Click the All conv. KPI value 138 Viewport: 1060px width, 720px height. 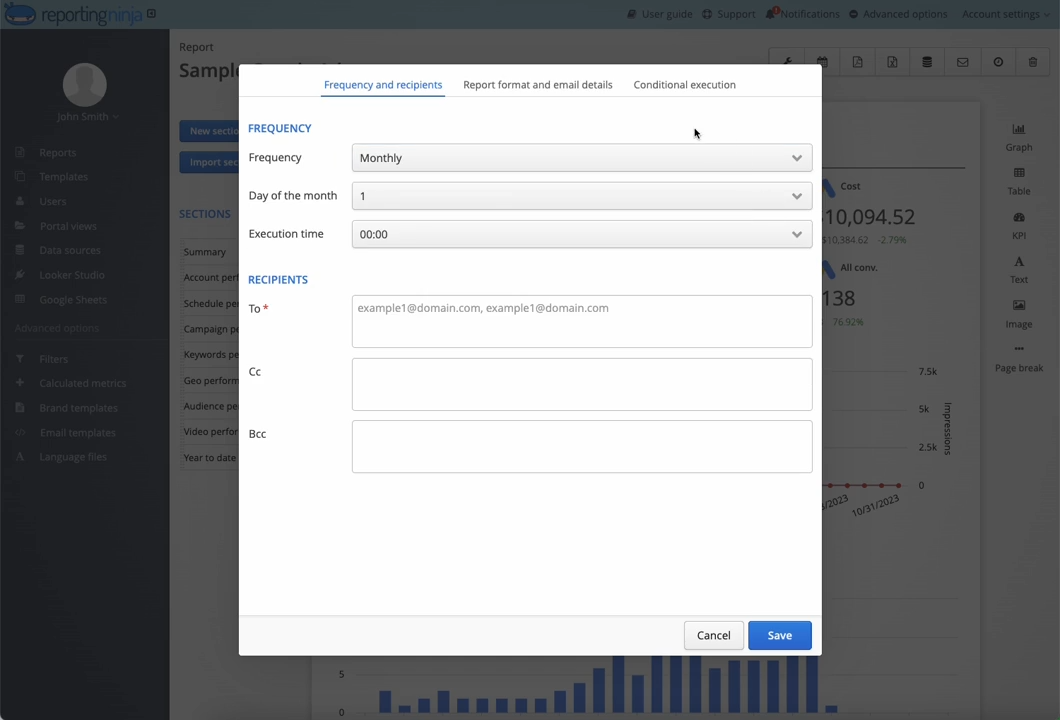[839, 298]
